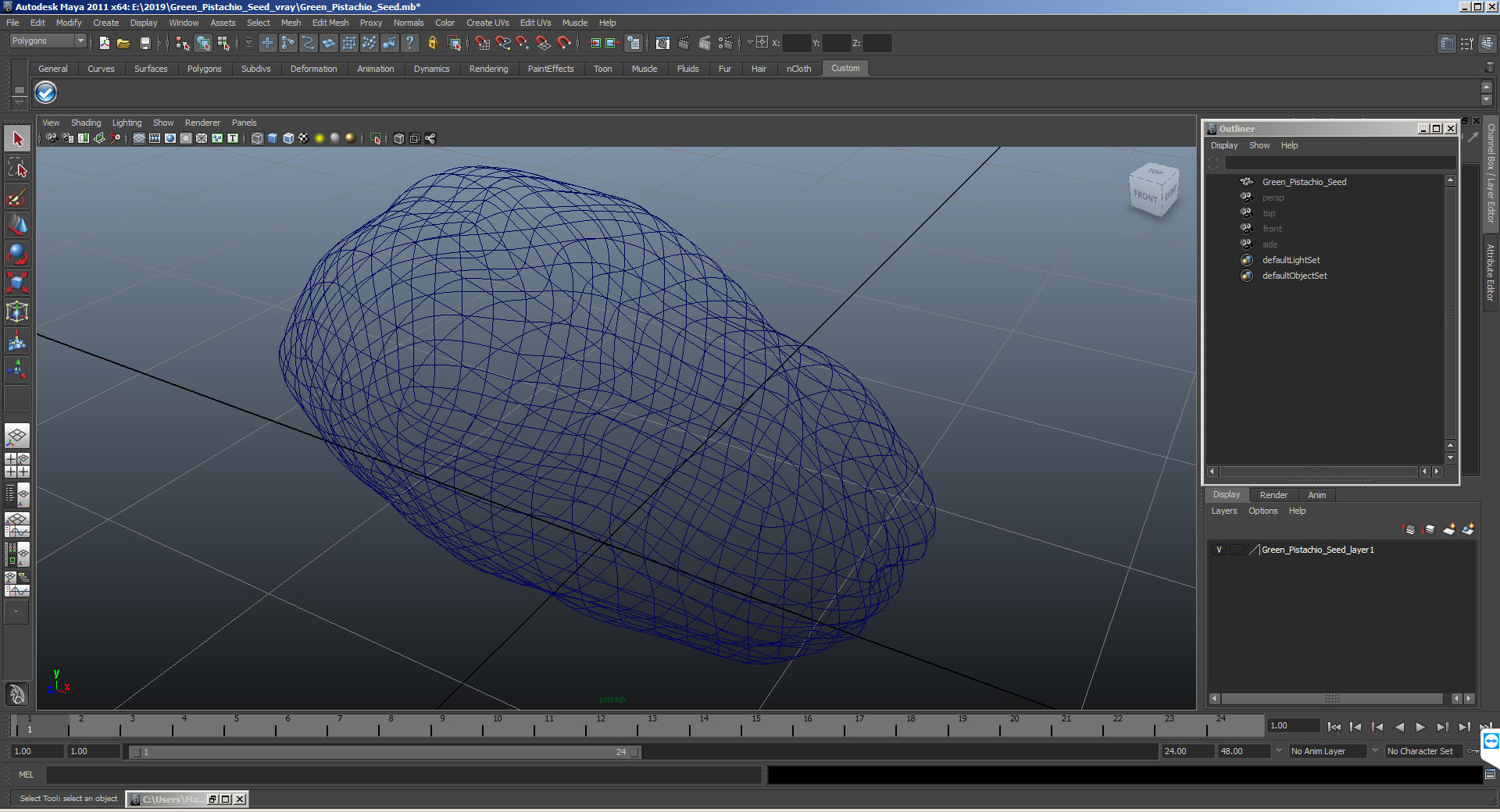Pick the Show Manipulator tool

[x=17, y=369]
